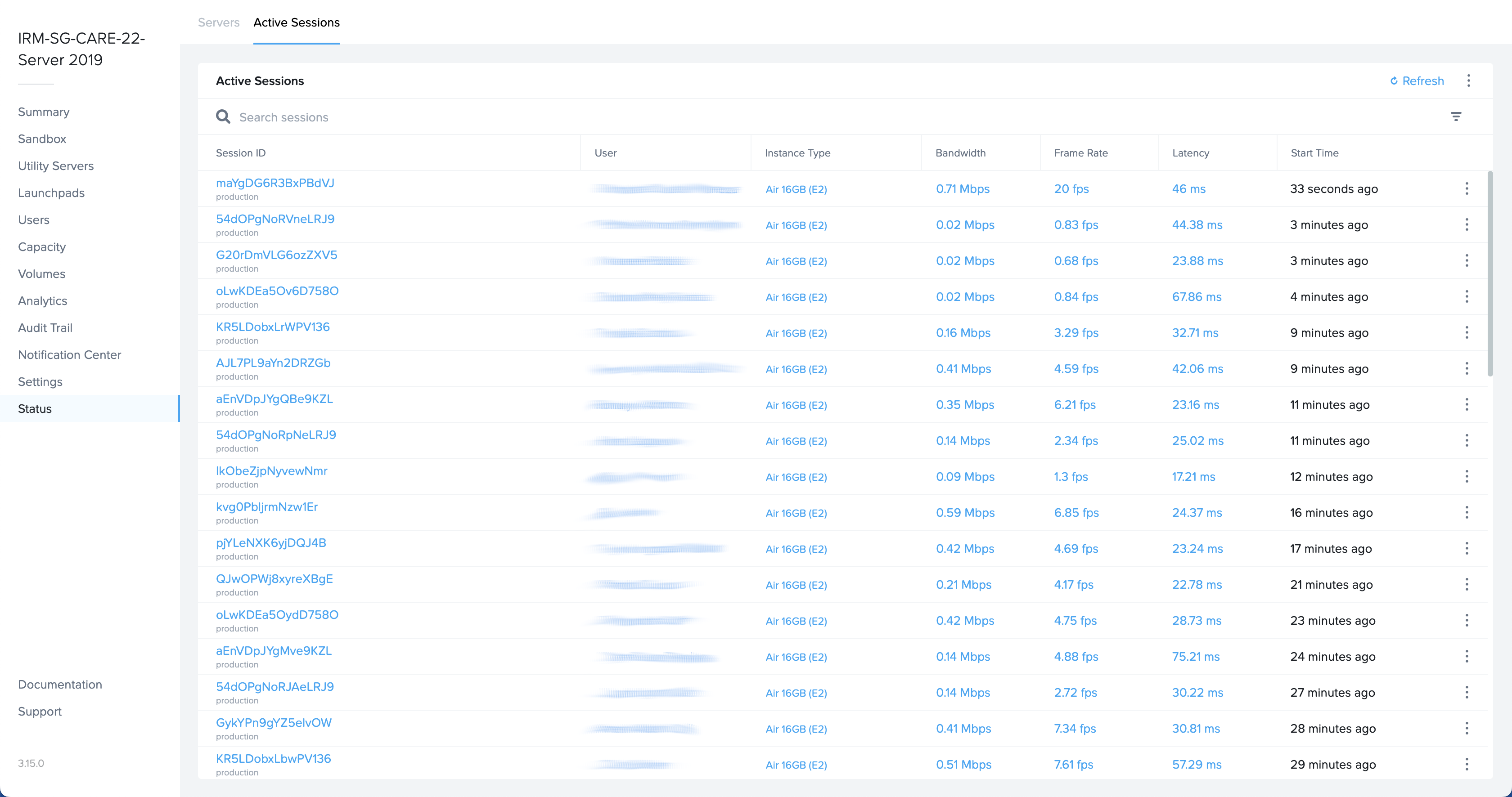Open row menu for session KR5LDobxLrWPV136
The image size is (1512, 797).
point(1466,332)
